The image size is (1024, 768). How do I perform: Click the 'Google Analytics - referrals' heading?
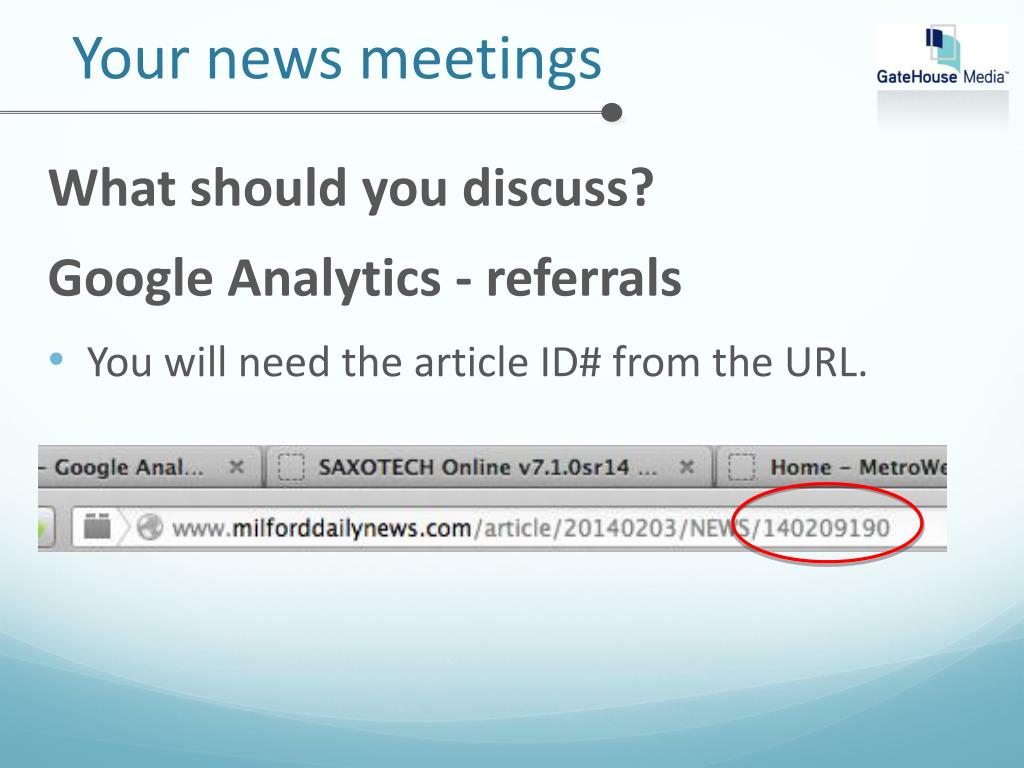click(x=365, y=278)
